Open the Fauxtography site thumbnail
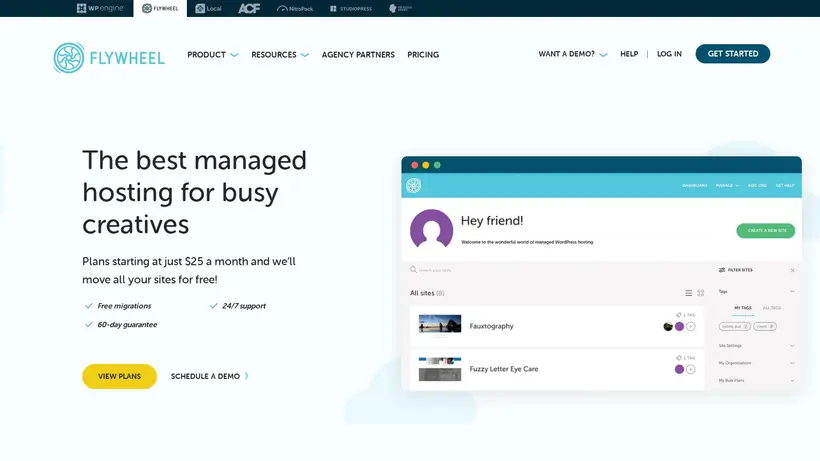 440,325
